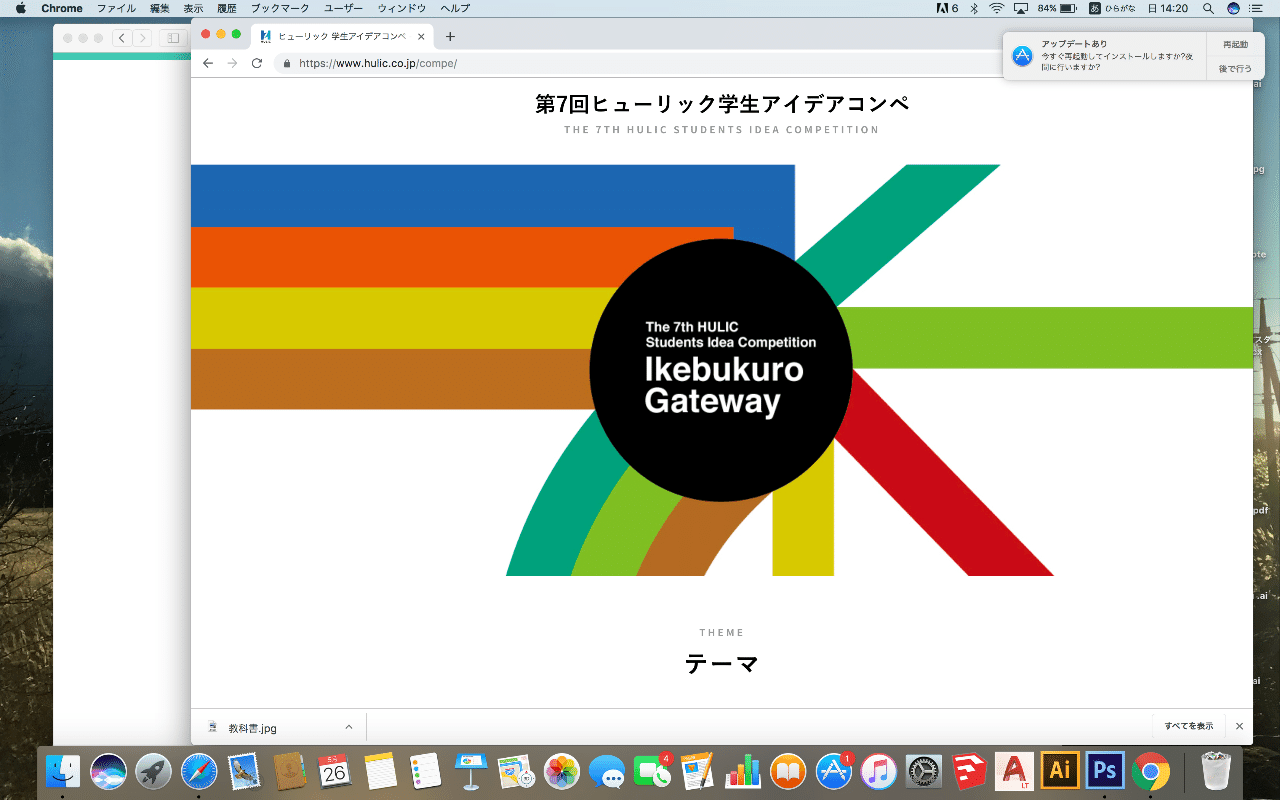Click 後で行う in the update notification

pyautogui.click(x=1235, y=69)
